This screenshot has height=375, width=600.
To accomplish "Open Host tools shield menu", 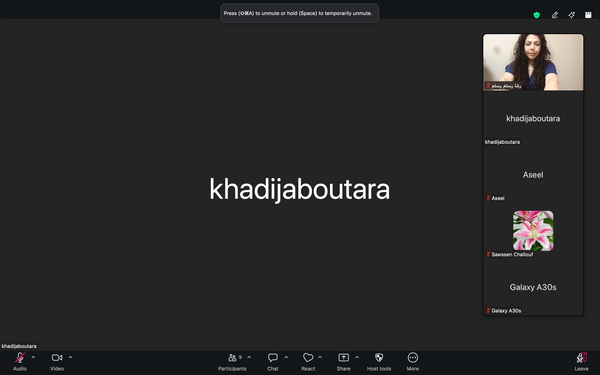I will 379,361.
